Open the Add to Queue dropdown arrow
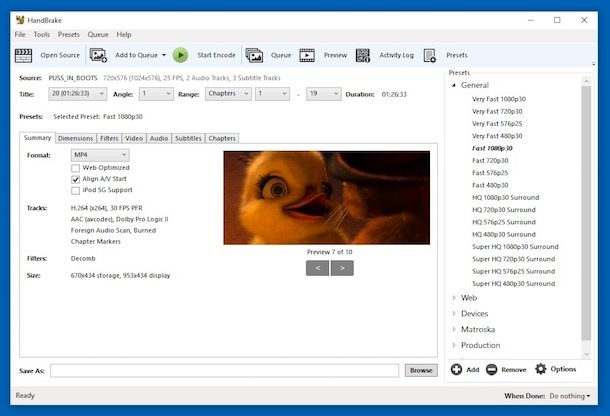This screenshot has height=416, width=610. click(164, 55)
